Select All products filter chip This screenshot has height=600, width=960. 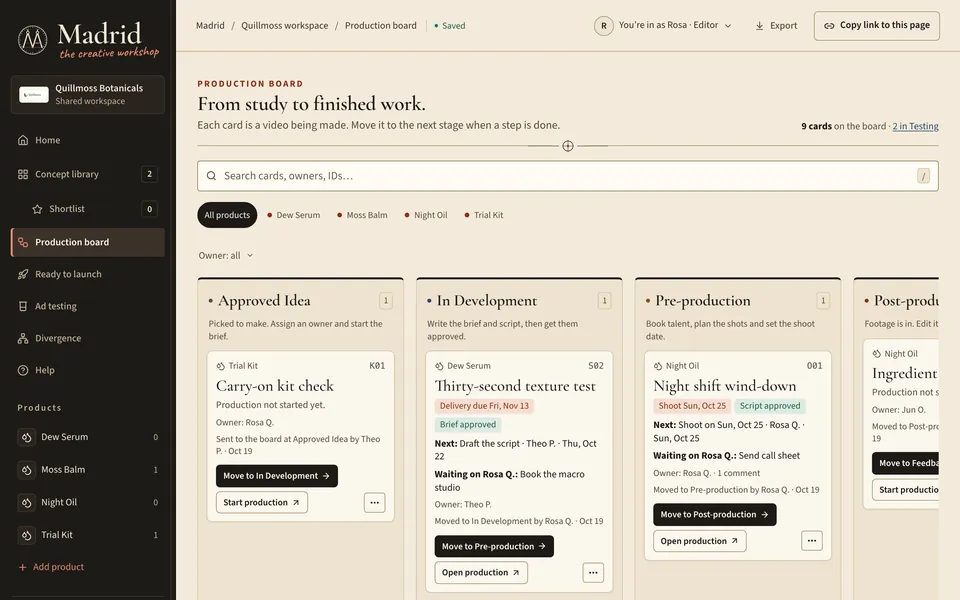227,215
